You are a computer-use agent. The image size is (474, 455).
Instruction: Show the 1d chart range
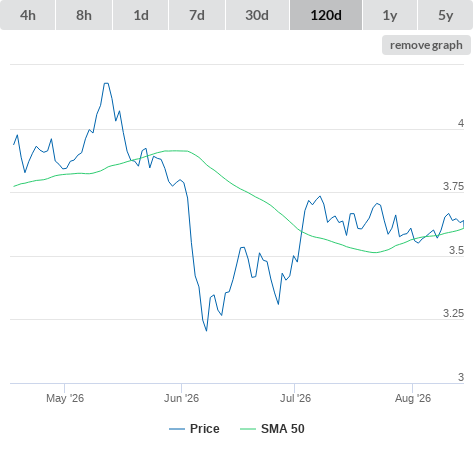click(x=141, y=15)
